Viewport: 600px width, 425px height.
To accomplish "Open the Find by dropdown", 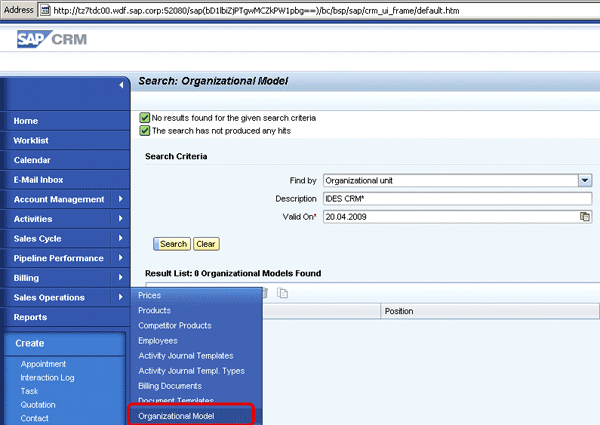I will [x=585, y=180].
